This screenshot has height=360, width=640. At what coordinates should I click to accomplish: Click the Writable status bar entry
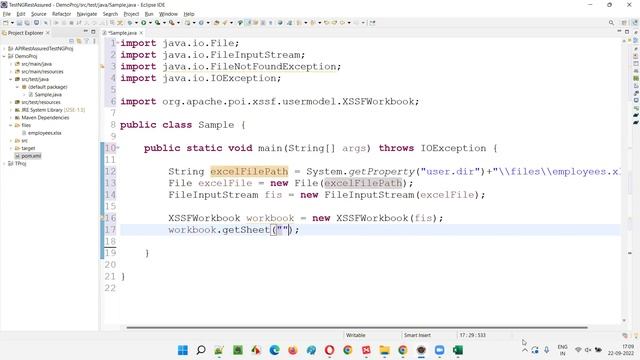pyautogui.click(x=356, y=335)
